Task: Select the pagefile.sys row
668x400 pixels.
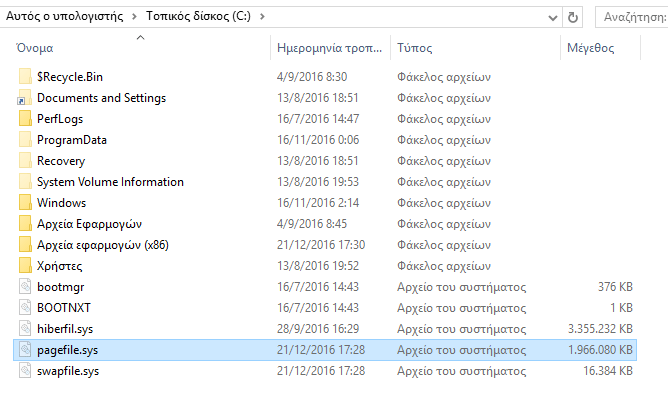Action: (325, 350)
